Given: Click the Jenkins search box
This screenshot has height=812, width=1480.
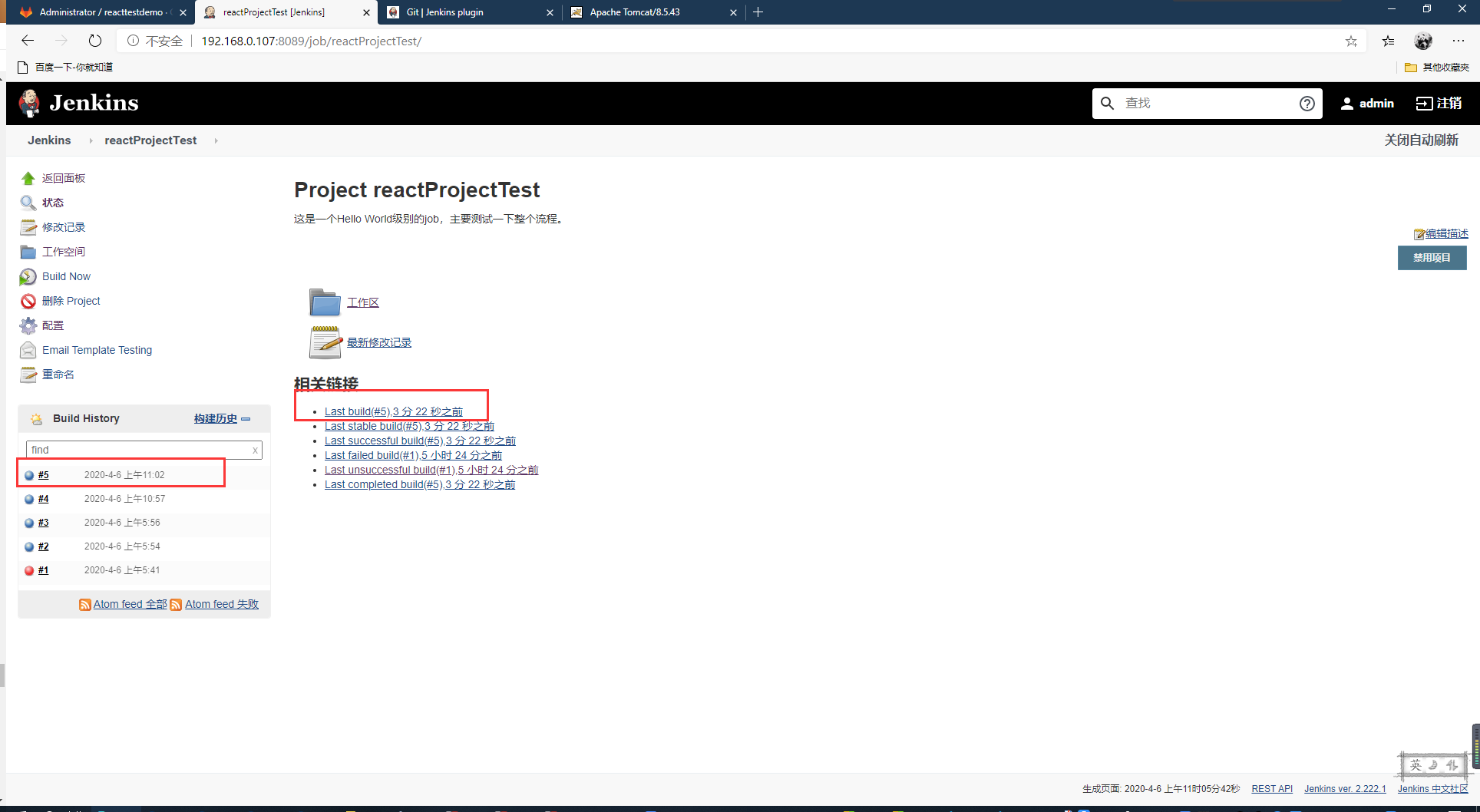Looking at the screenshot, I should (1206, 104).
